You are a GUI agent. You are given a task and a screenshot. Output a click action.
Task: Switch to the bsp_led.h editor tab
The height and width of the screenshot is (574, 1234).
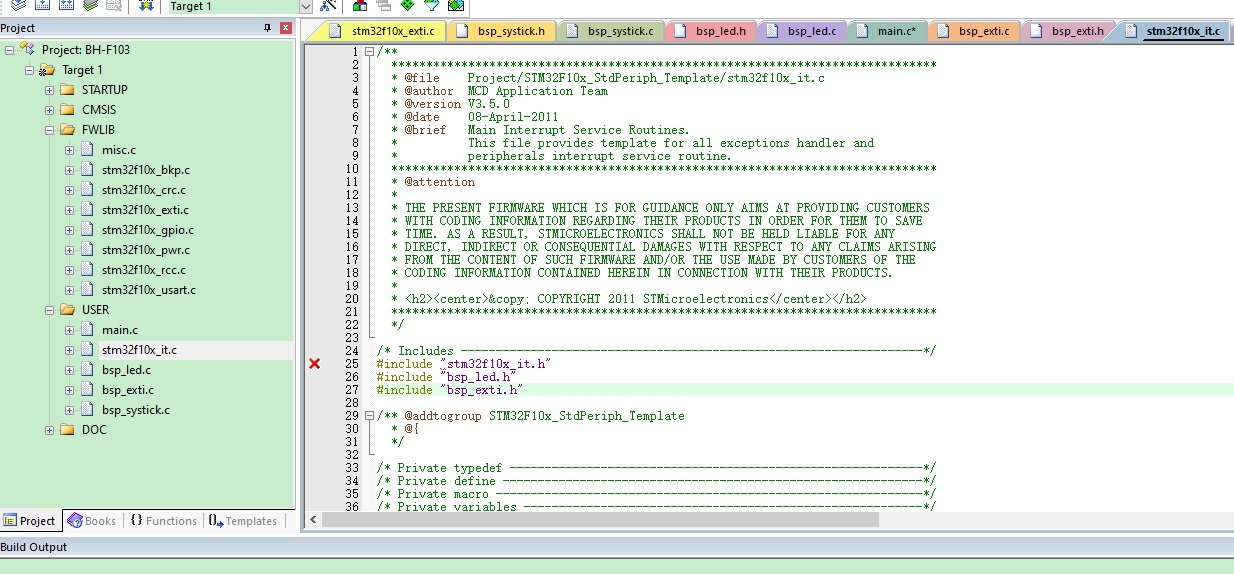pos(711,31)
